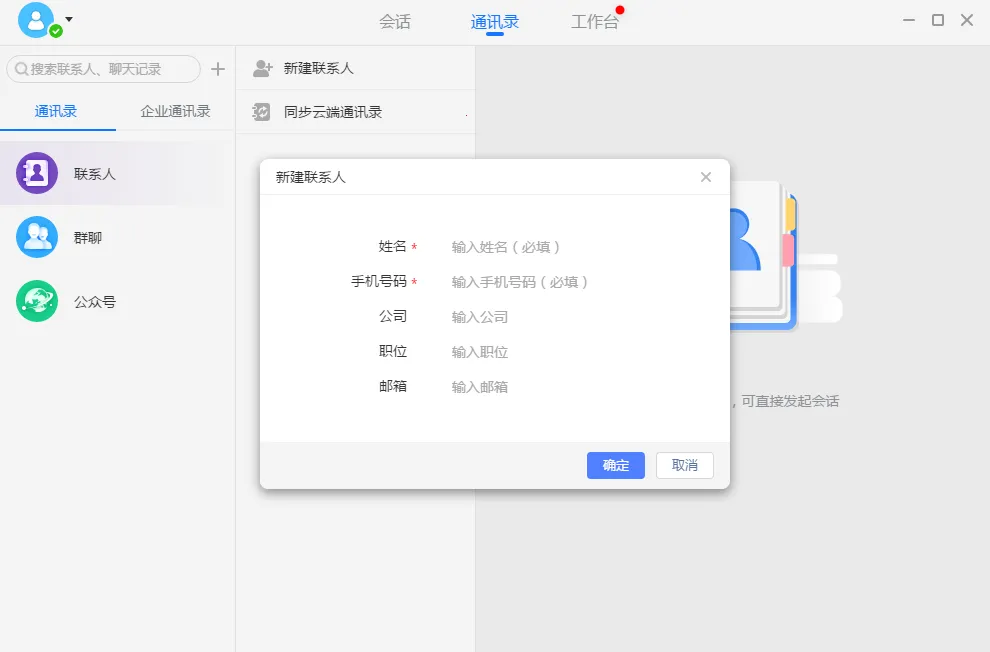
Task: Select the 通讯录 item in top navigation
Action: point(497,20)
